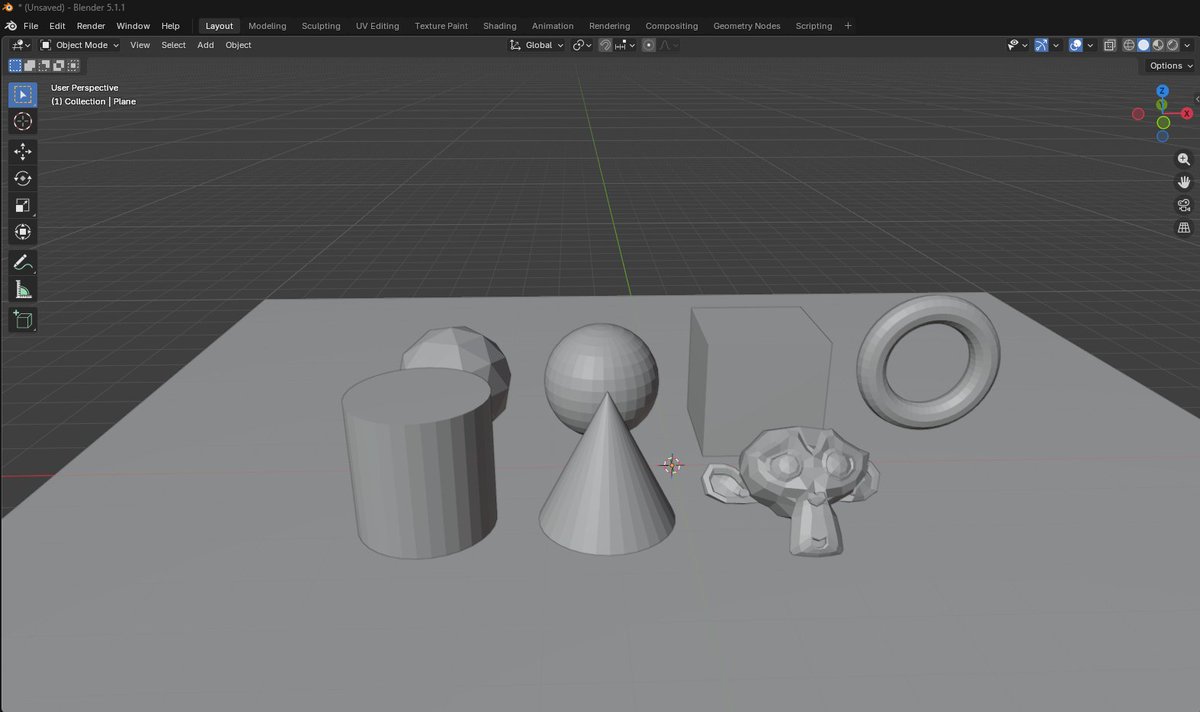Open the pivot point dropdown
The image size is (1200, 712).
(582, 45)
